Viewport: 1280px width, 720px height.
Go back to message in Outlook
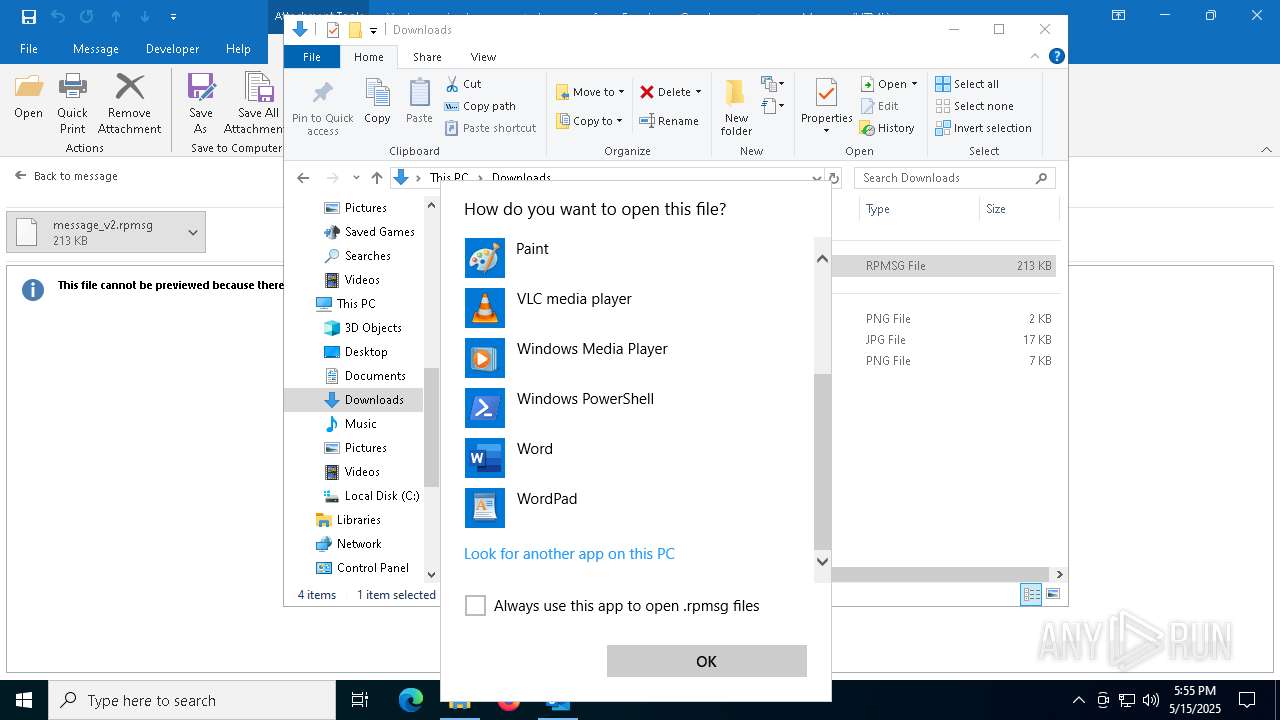pos(66,176)
